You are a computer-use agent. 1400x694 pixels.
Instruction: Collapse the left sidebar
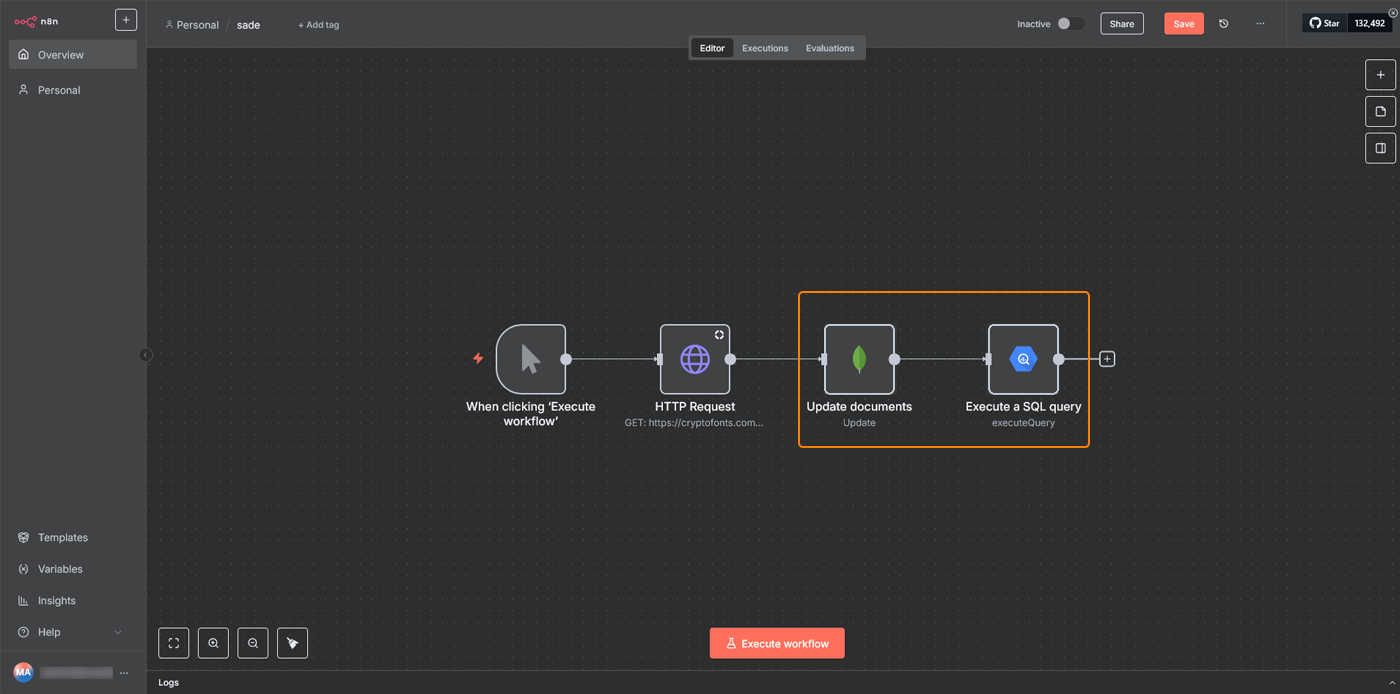click(x=146, y=355)
